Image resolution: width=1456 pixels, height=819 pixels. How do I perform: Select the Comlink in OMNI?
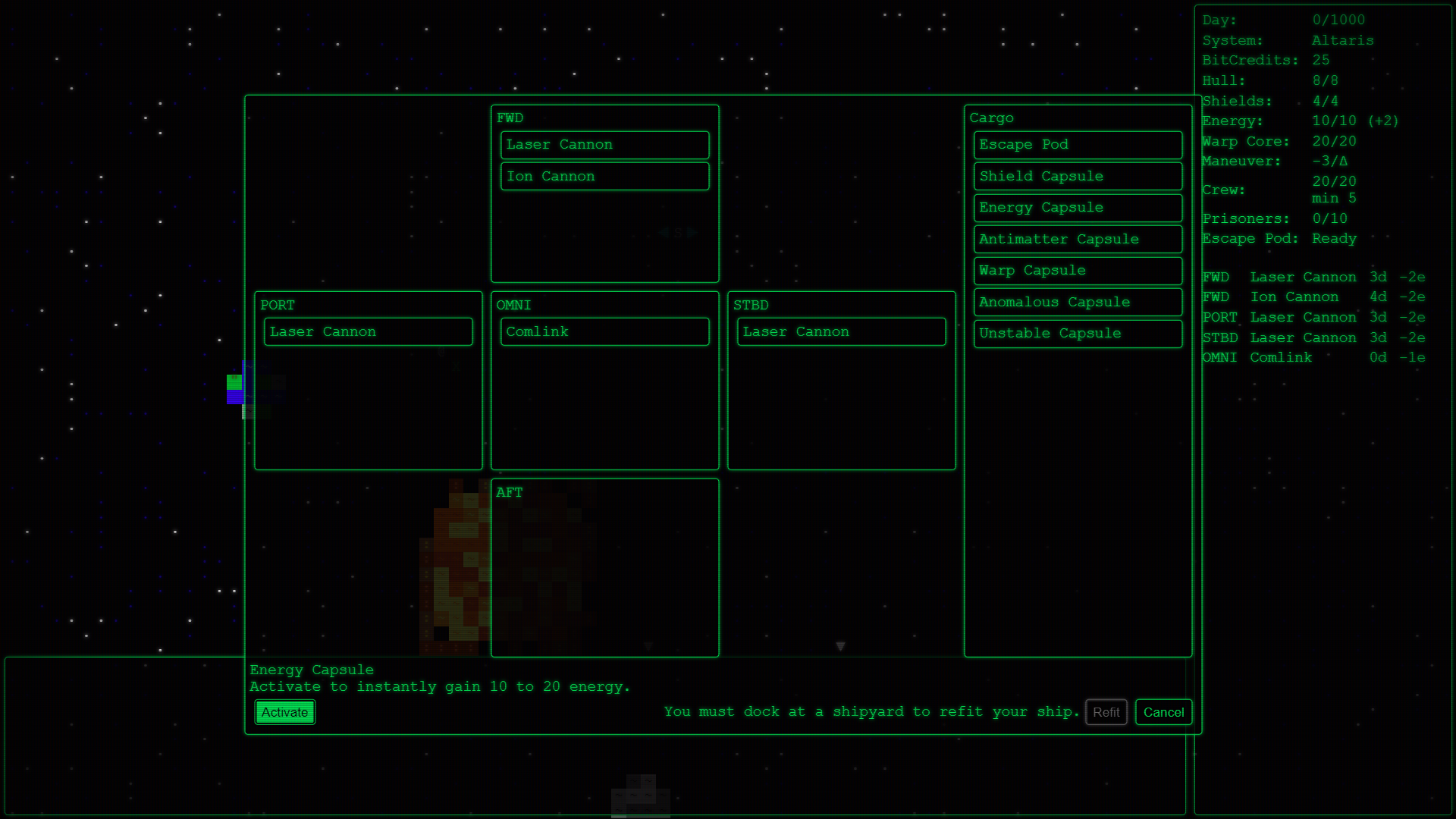(x=604, y=331)
